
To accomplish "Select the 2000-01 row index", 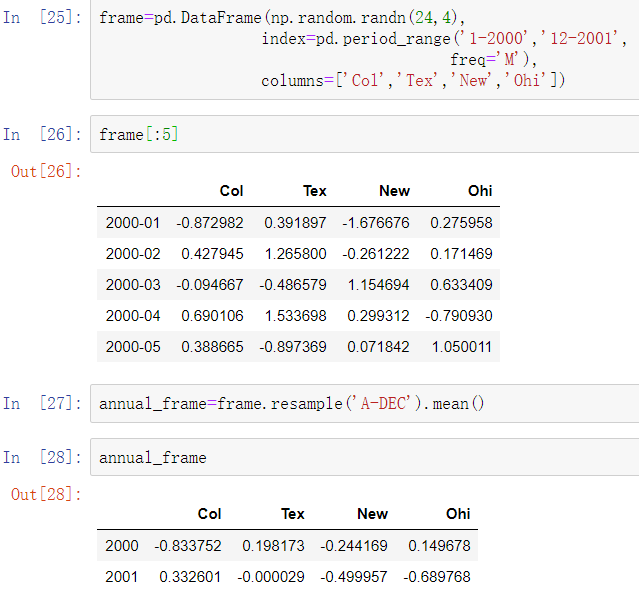I will point(133,223).
